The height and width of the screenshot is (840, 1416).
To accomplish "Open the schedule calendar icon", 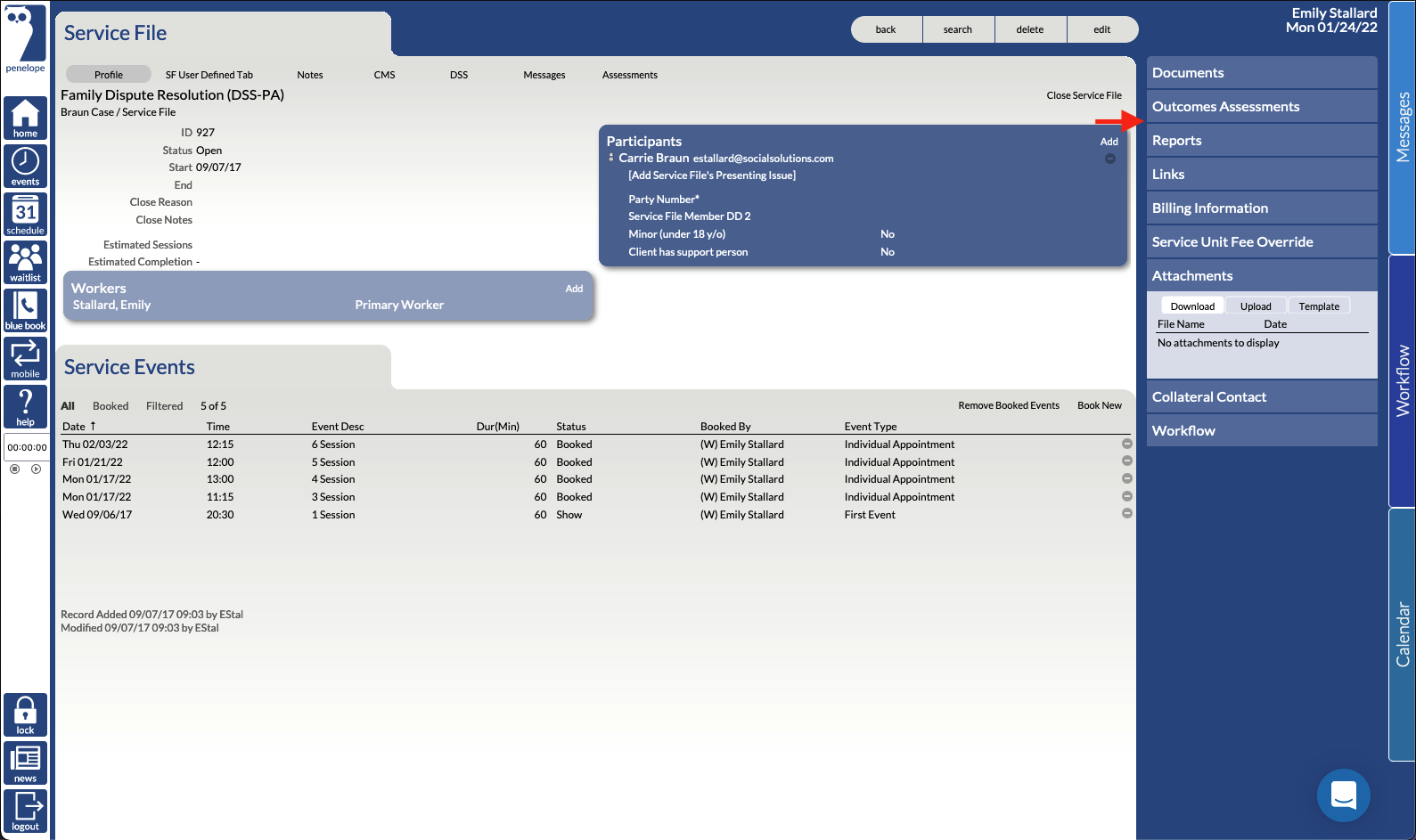I will pyautogui.click(x=25, y=215).
